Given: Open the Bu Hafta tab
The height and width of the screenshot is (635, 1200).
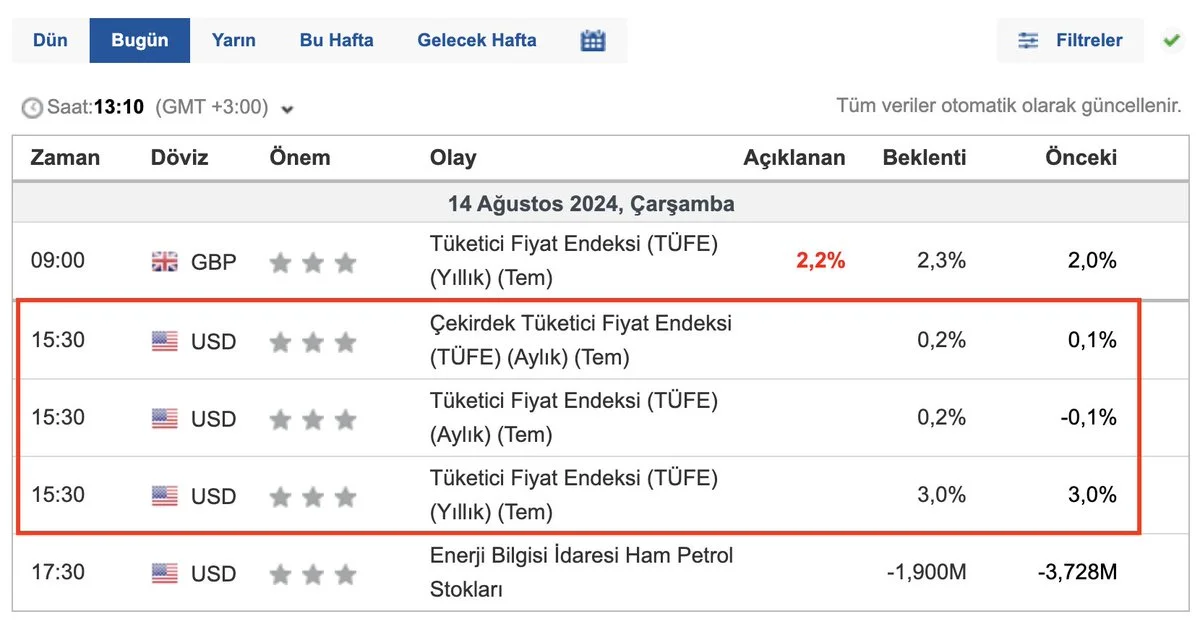Looking at the screenshot, I should pos(336,41).
